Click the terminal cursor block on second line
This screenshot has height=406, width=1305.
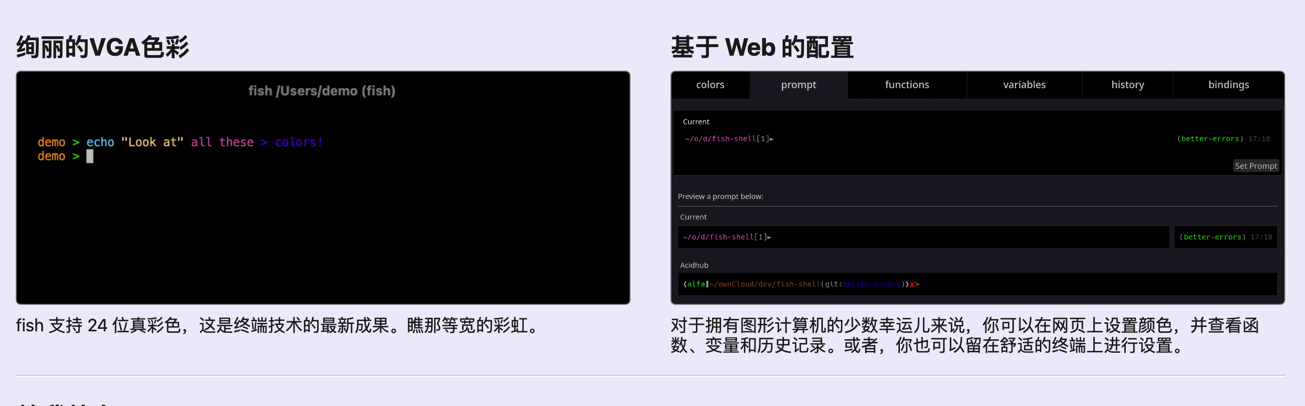click(90, 156)
